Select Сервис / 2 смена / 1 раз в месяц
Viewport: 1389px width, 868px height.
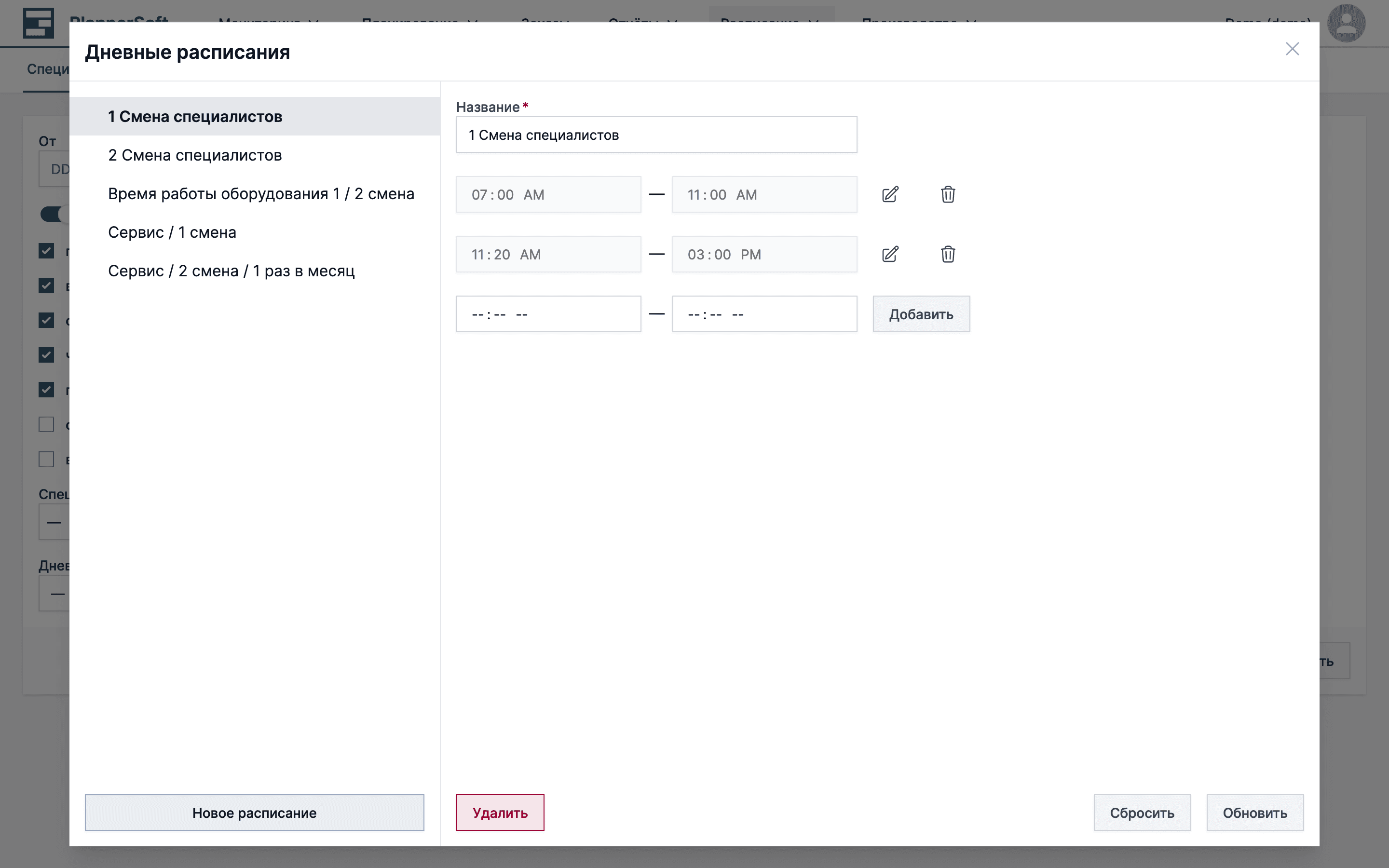click(x=231, y=271)
